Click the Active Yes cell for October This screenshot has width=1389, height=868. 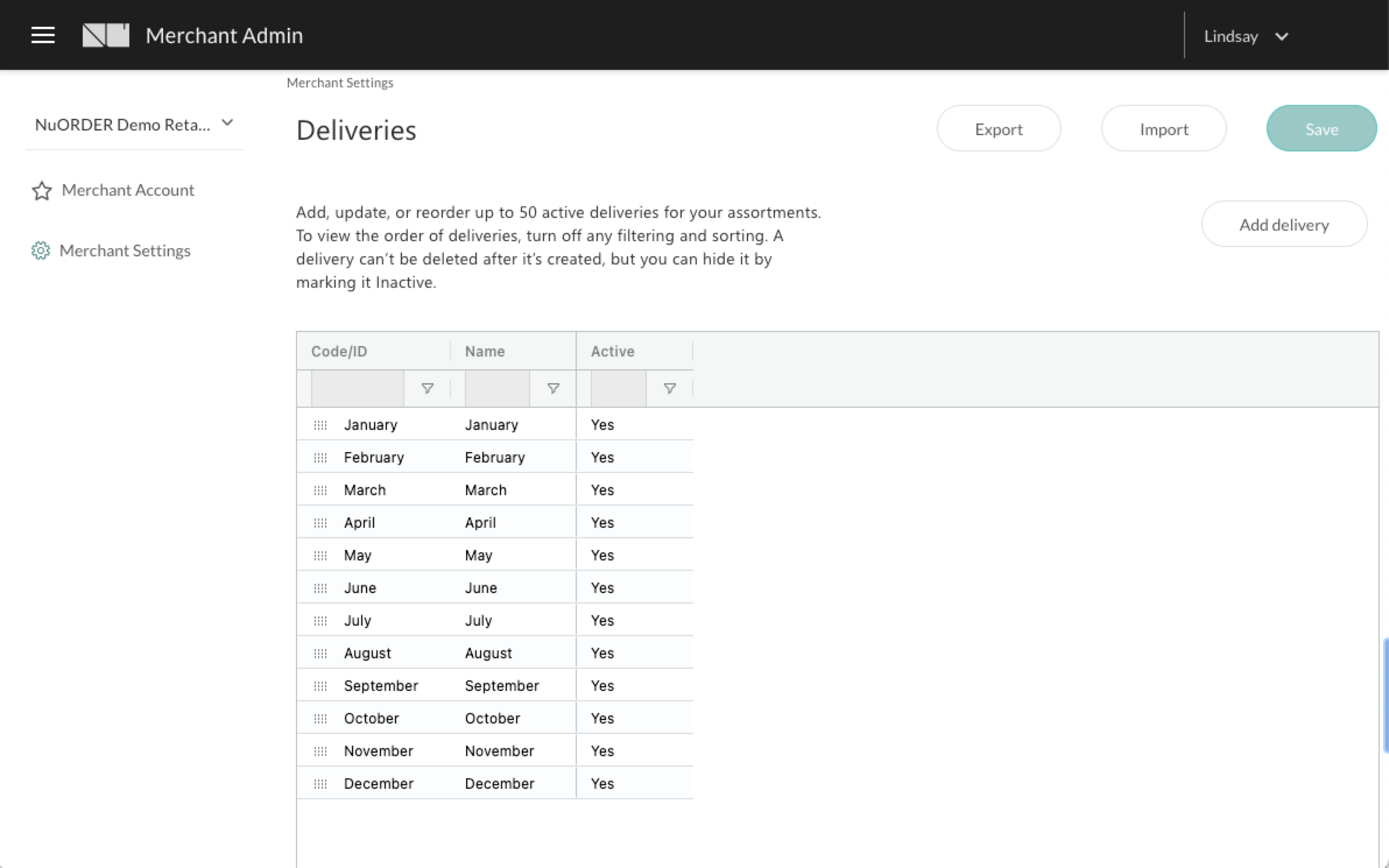click(634, 718)
